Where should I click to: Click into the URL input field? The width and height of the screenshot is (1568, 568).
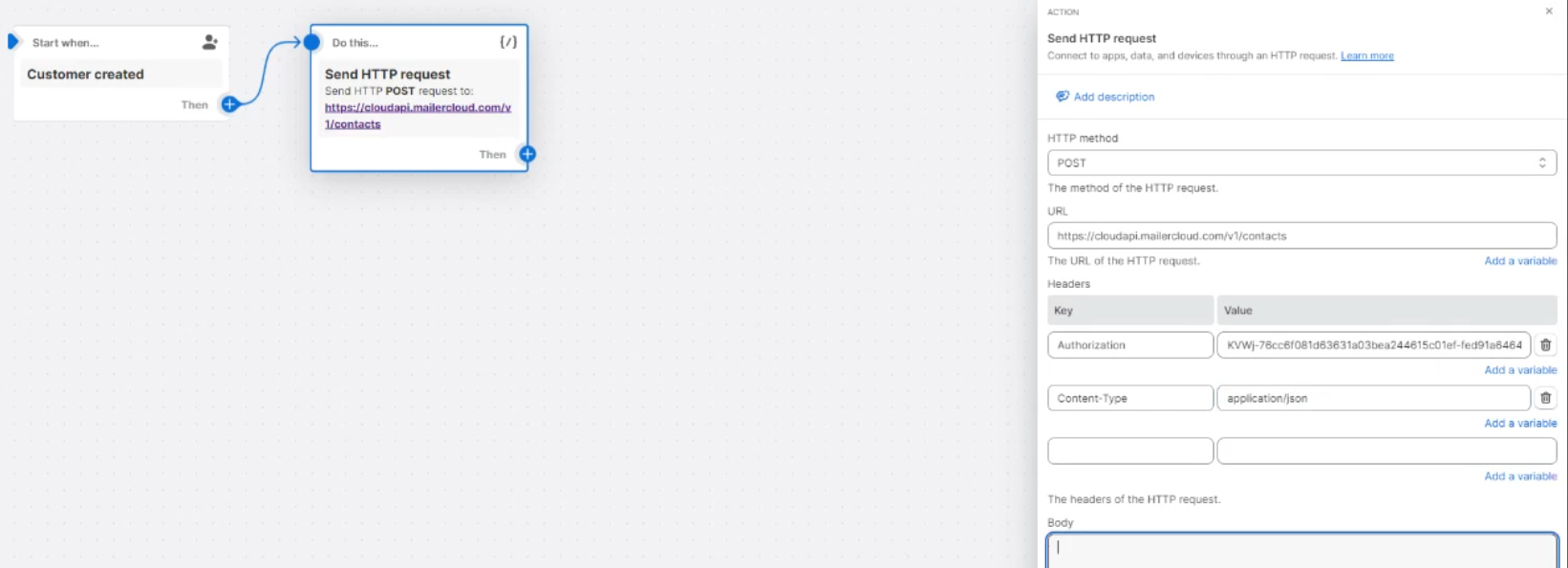pos(1300,235)
